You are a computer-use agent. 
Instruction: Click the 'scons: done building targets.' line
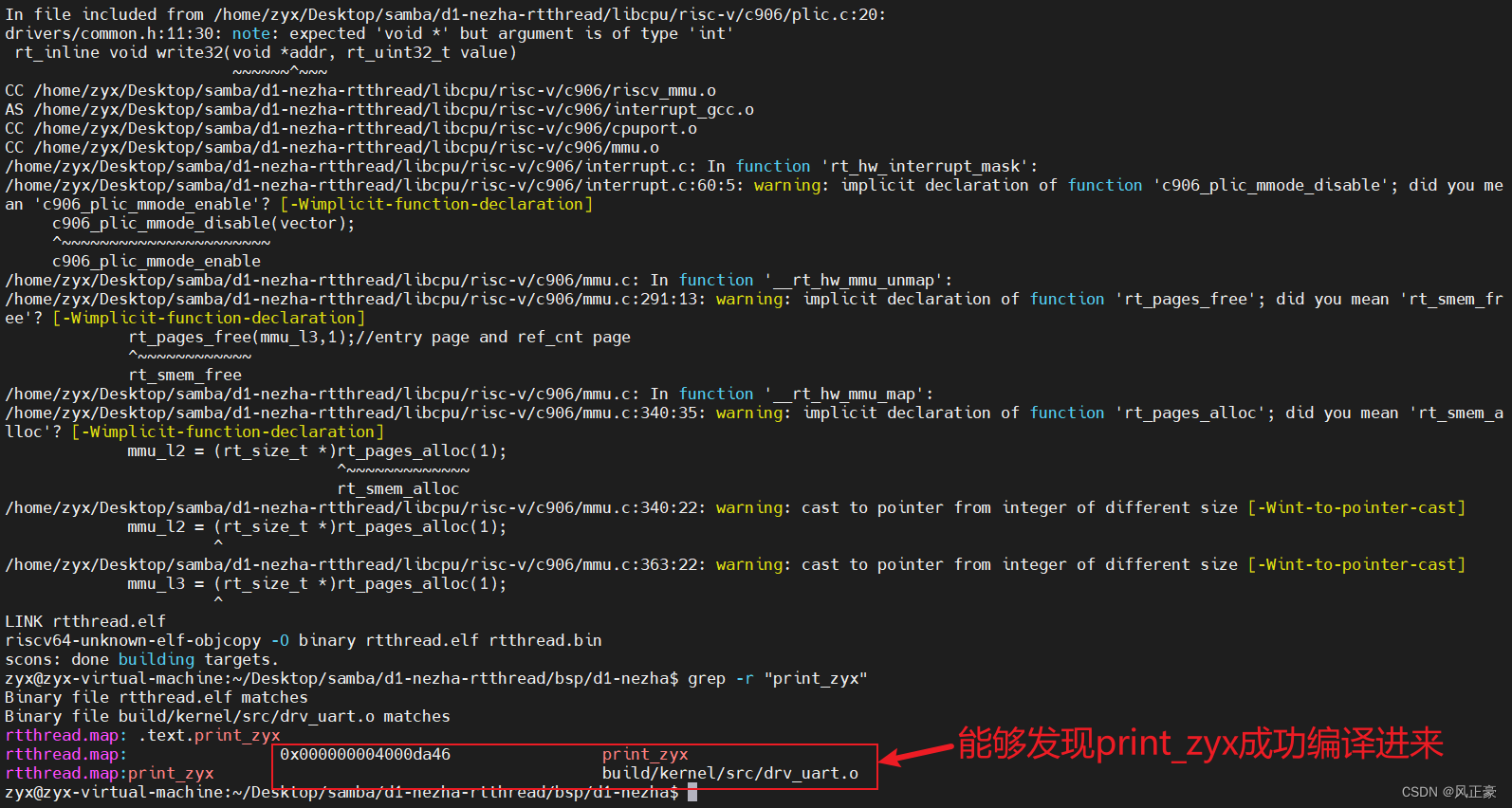(142, 659)
